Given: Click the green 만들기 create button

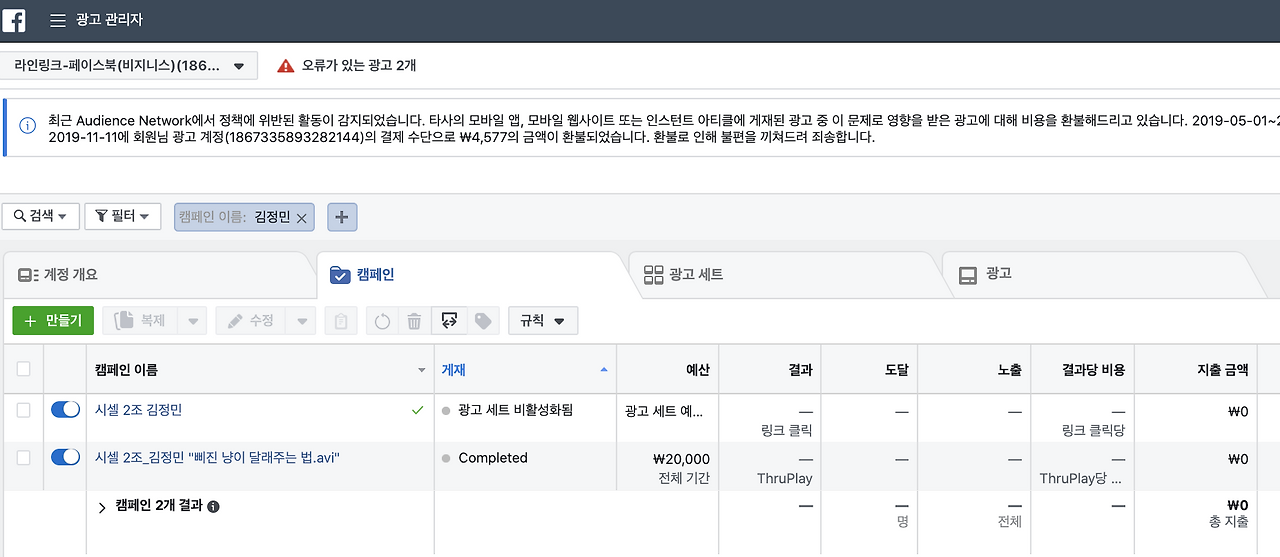Looking at the screenshot, I should (x=54, y=321).
